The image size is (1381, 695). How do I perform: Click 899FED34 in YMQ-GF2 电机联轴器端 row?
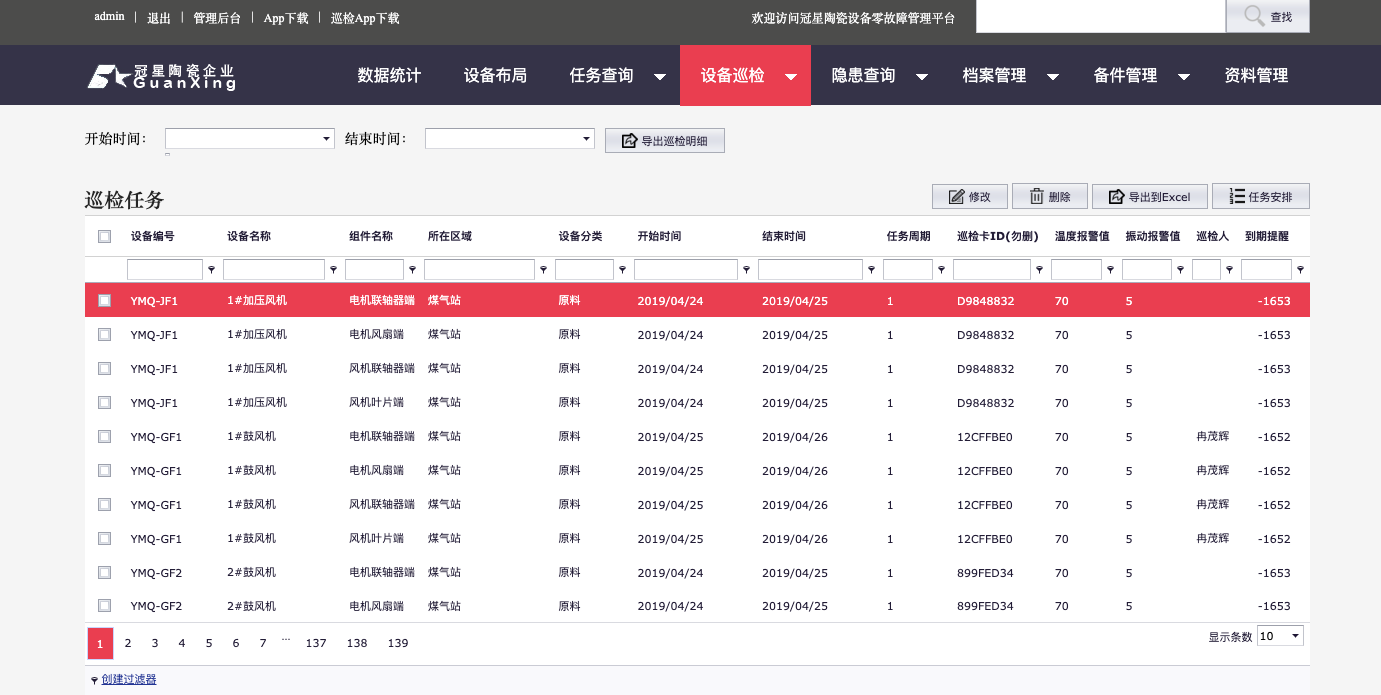coord(985,573)
